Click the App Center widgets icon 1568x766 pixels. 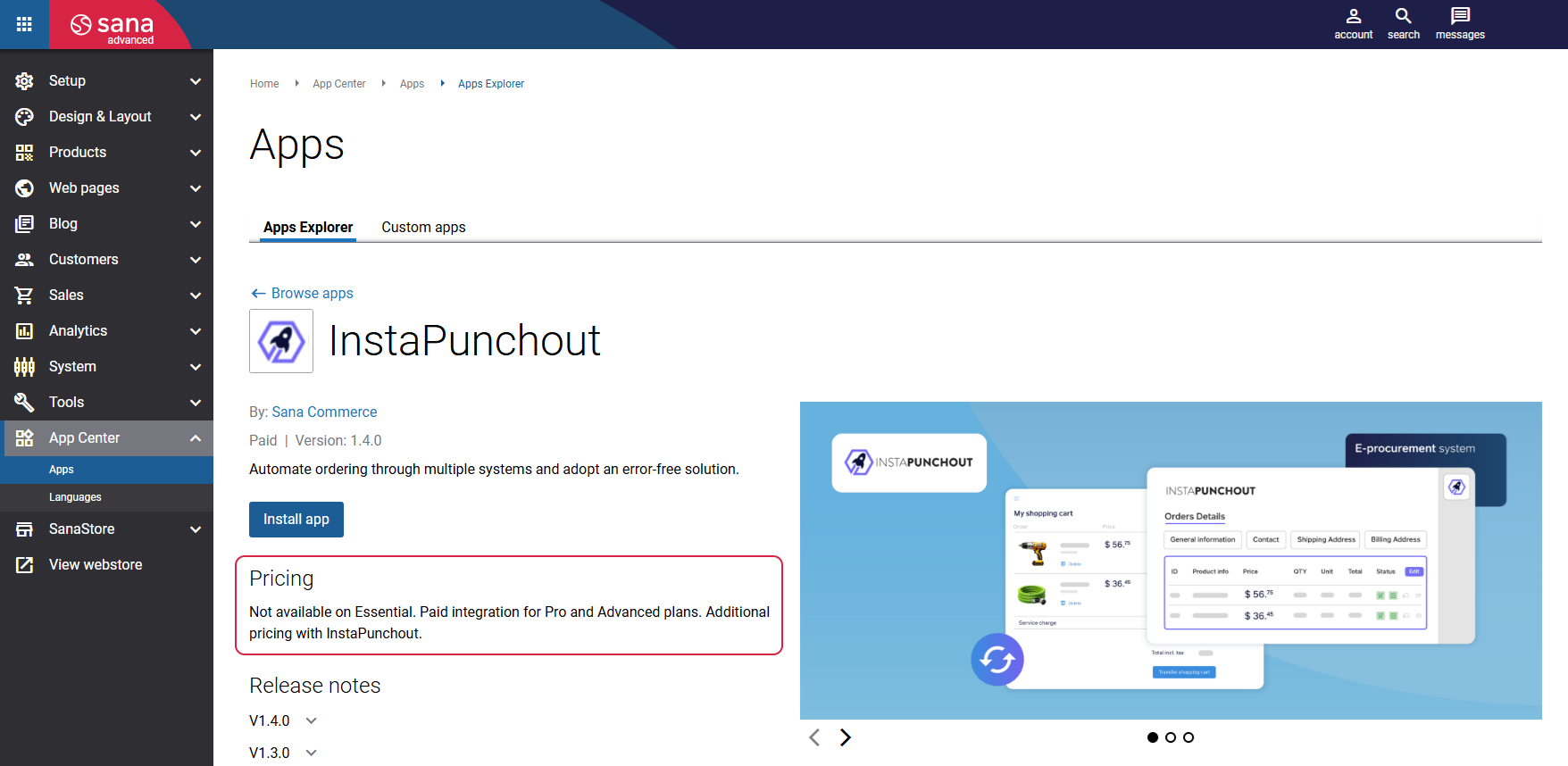pyautogui.click(x=24, y=438)
